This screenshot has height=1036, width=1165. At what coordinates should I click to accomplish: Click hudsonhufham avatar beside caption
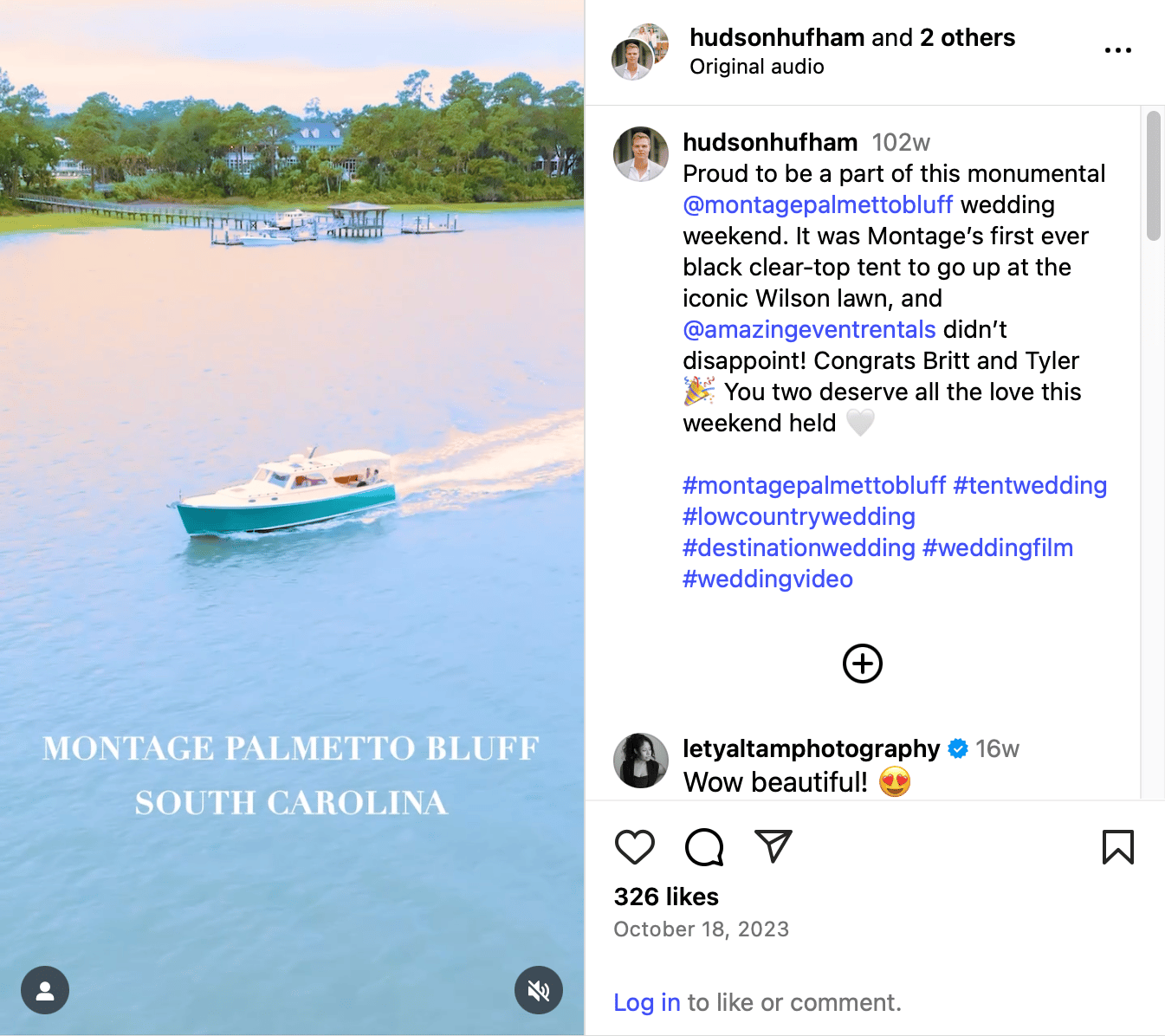click(x=640, y=154)
